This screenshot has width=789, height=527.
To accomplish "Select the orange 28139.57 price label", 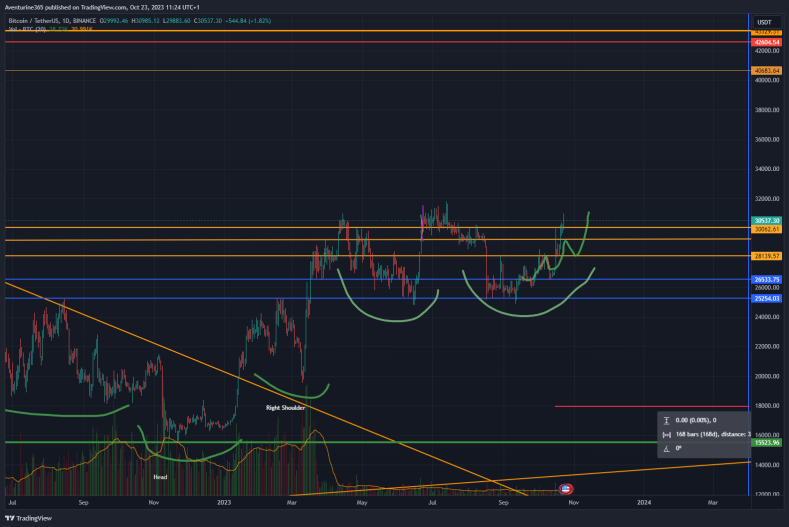I will (767, 256).
